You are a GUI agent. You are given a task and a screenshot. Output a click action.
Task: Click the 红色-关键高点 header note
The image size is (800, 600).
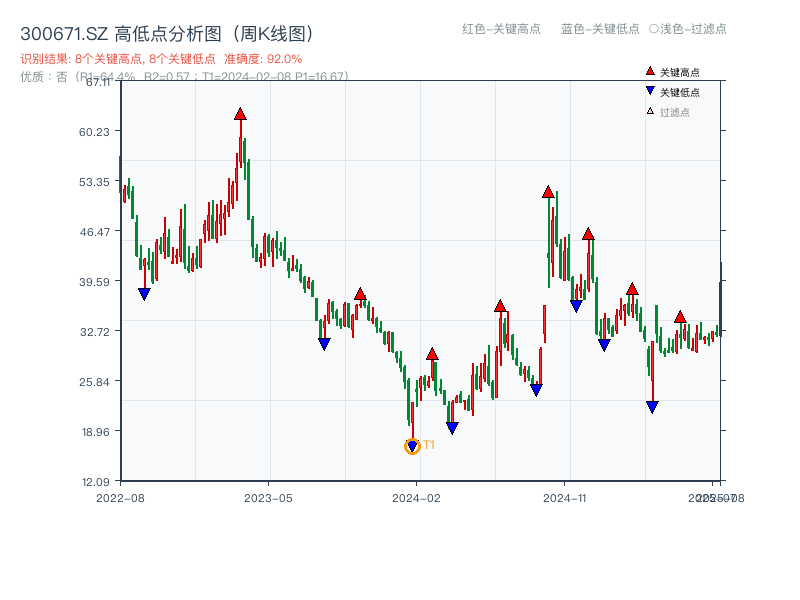point(502,29)
